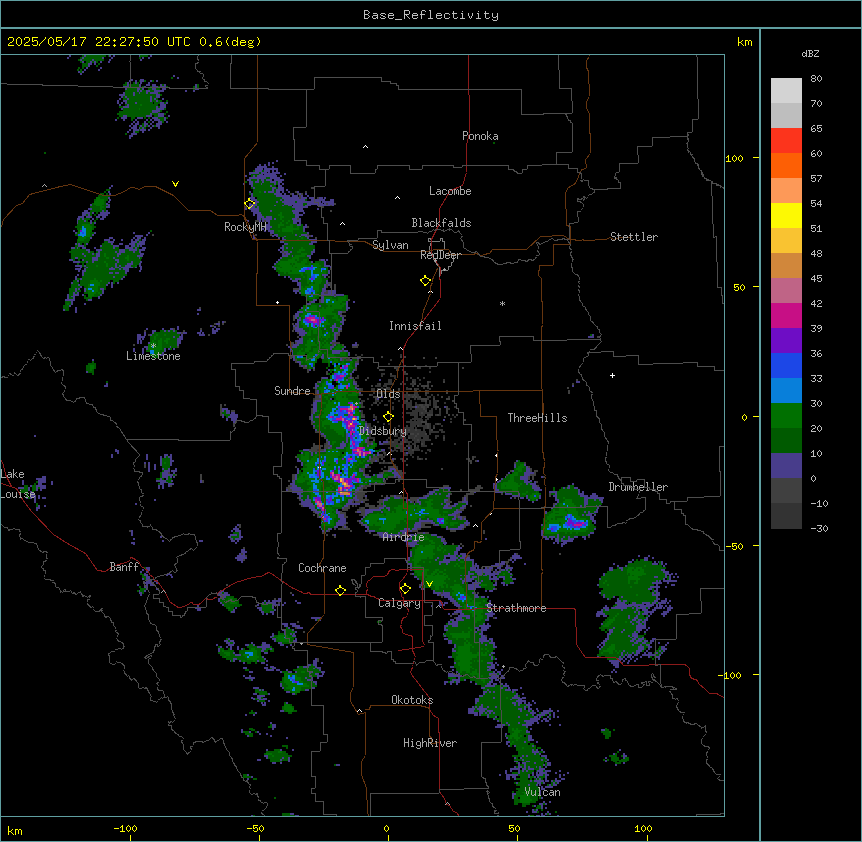Click the Cochrane town label
862x842 pixels.
coord(322,568)
